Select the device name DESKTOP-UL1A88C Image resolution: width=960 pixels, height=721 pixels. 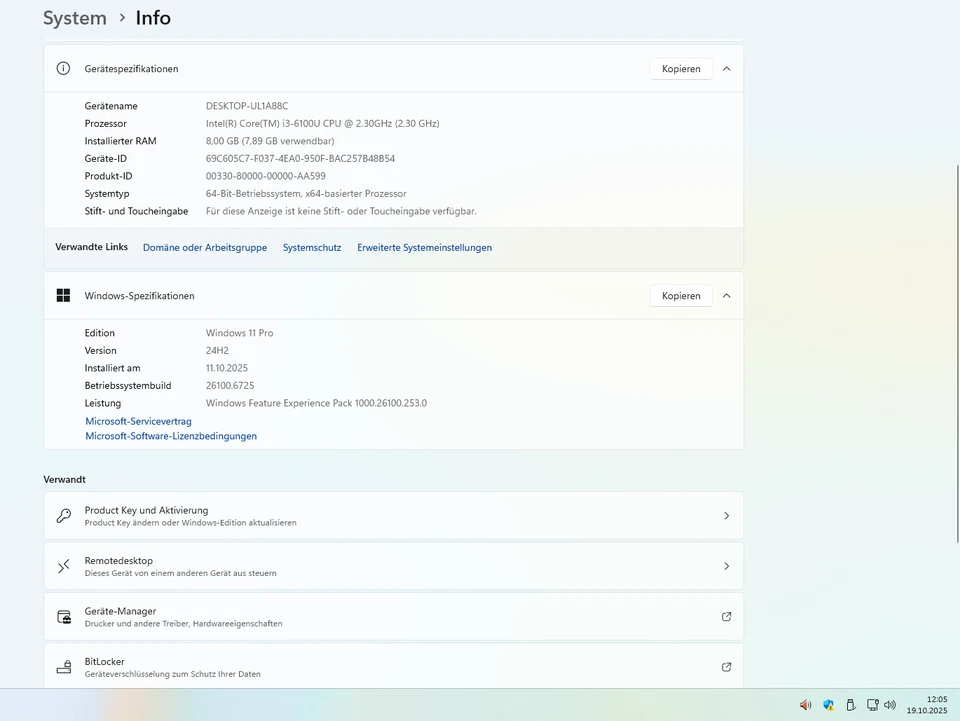(247, 106)
